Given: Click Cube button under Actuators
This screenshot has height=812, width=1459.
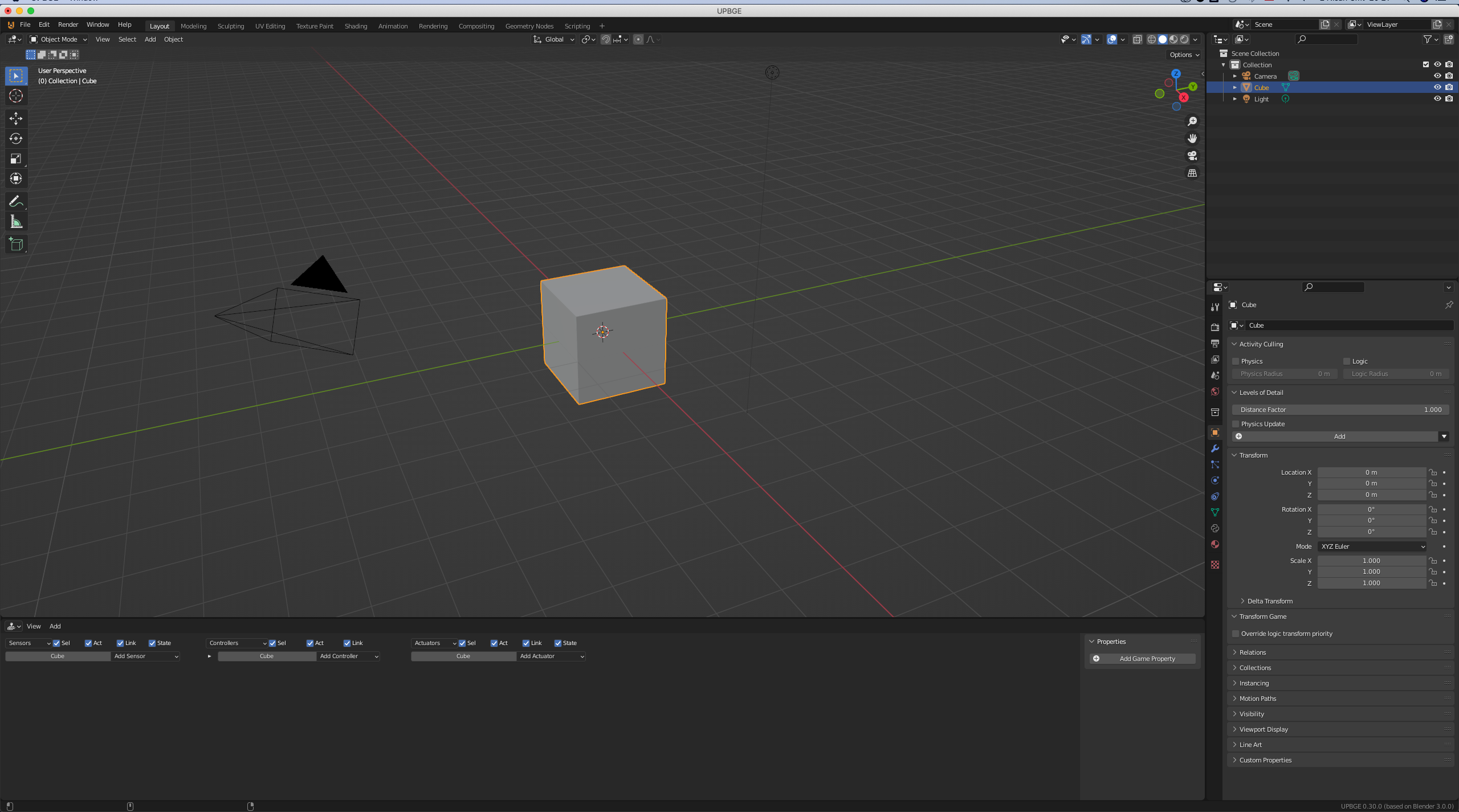Looking at the screenshot, I should click(463, 656).
